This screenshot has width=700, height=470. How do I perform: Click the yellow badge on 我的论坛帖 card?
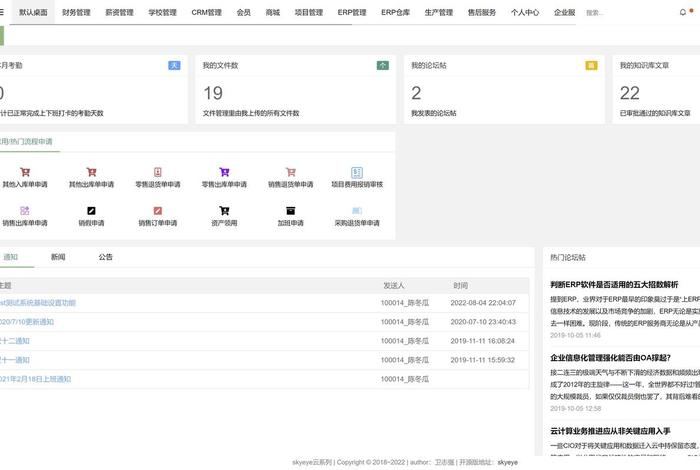(591, 66)
